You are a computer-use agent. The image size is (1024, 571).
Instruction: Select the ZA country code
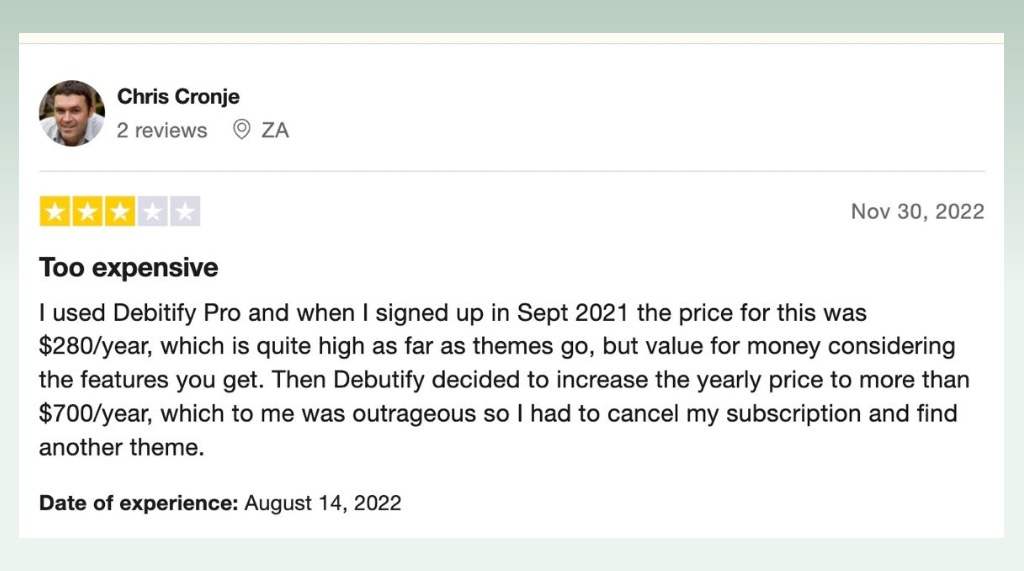(x=275, y=130)
